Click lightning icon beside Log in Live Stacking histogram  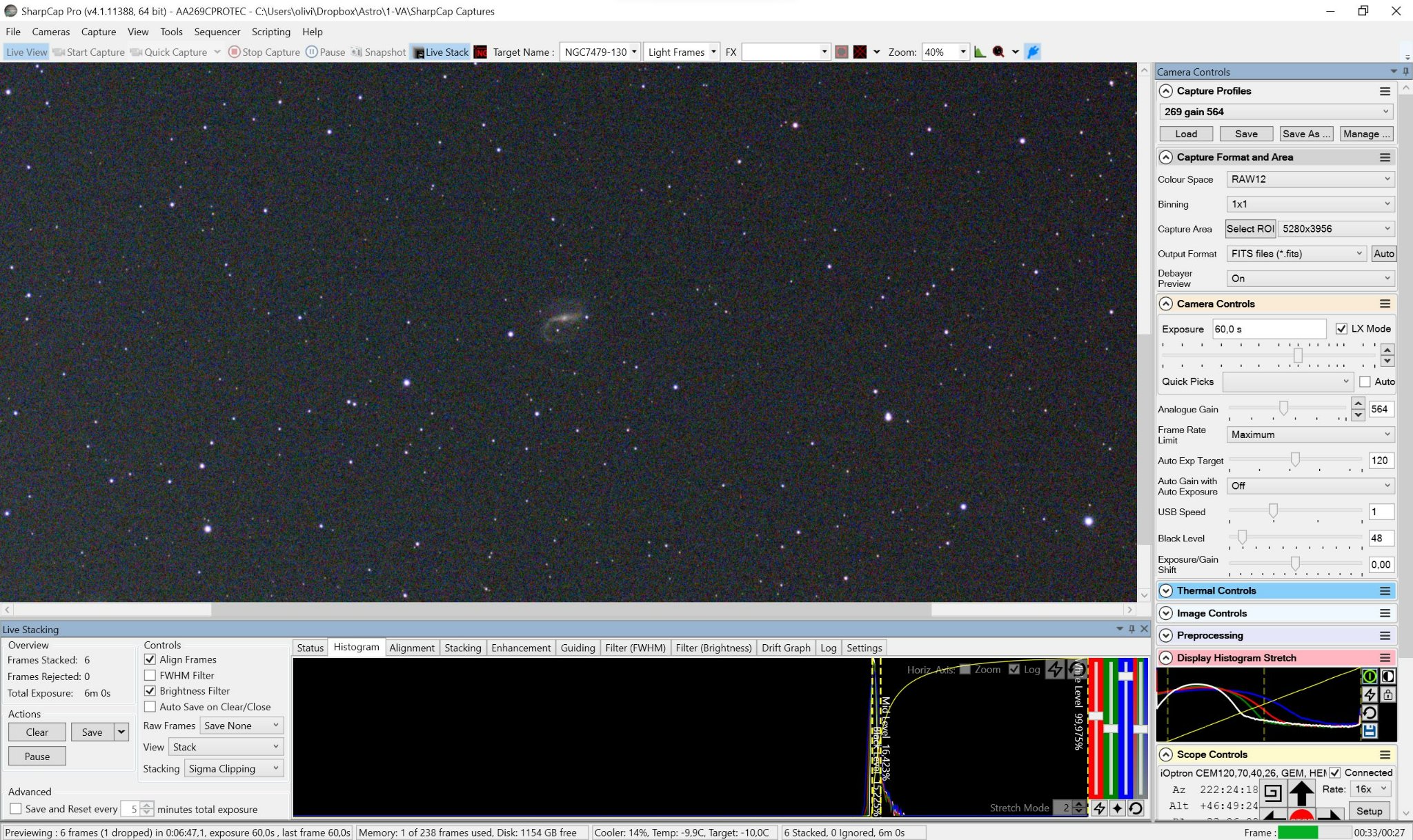pos(1055,669)
